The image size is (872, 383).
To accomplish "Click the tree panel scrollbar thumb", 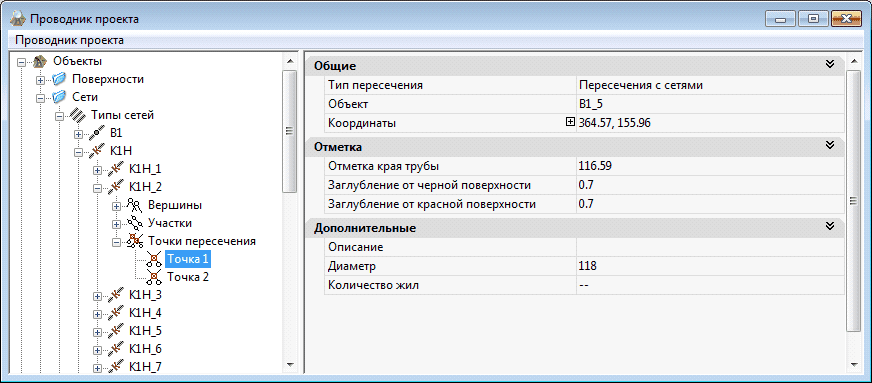I will tap(289, 131).
